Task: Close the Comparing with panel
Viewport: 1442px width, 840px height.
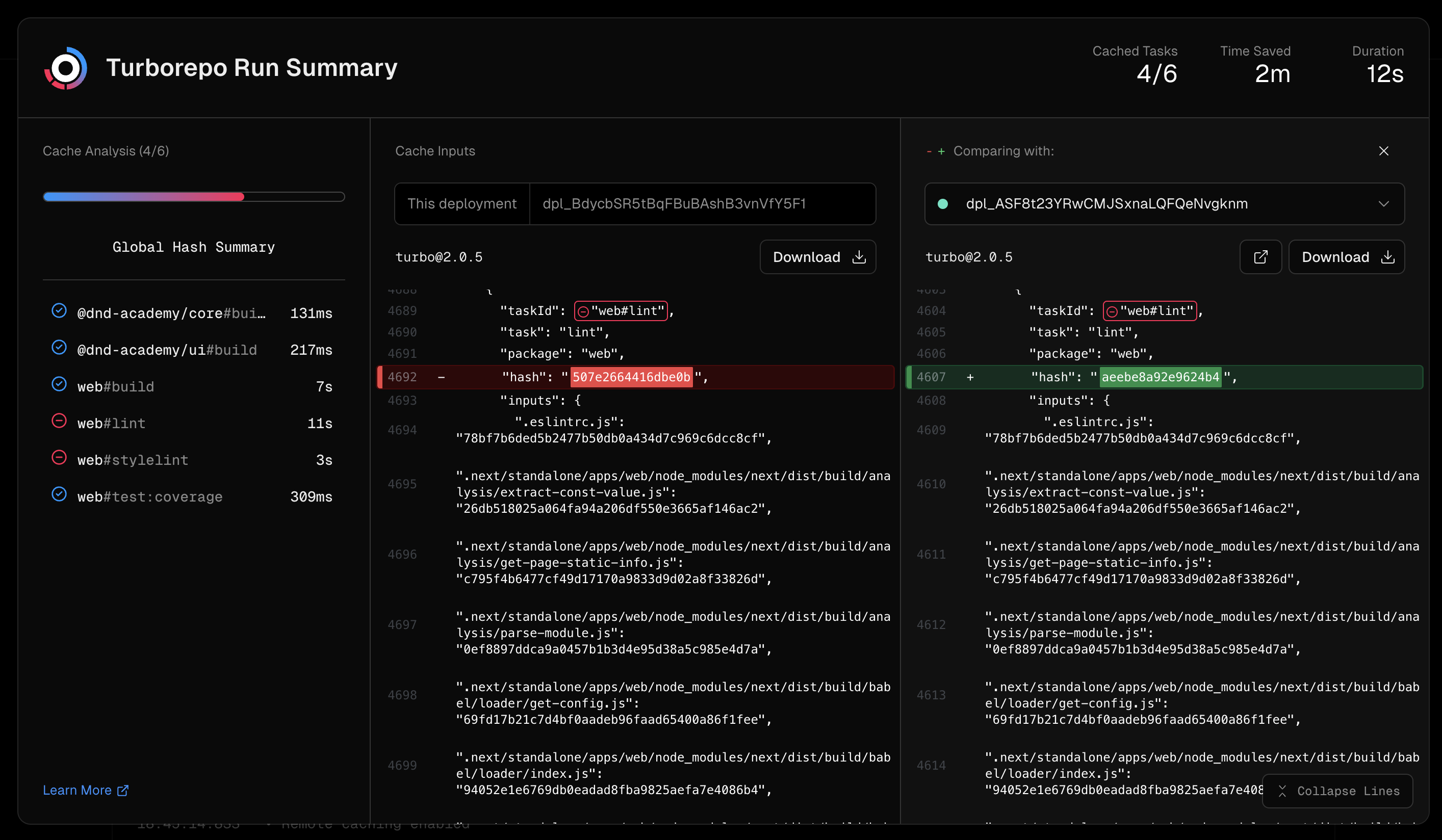Action: pyautogui.click(x=1383, y=151)
